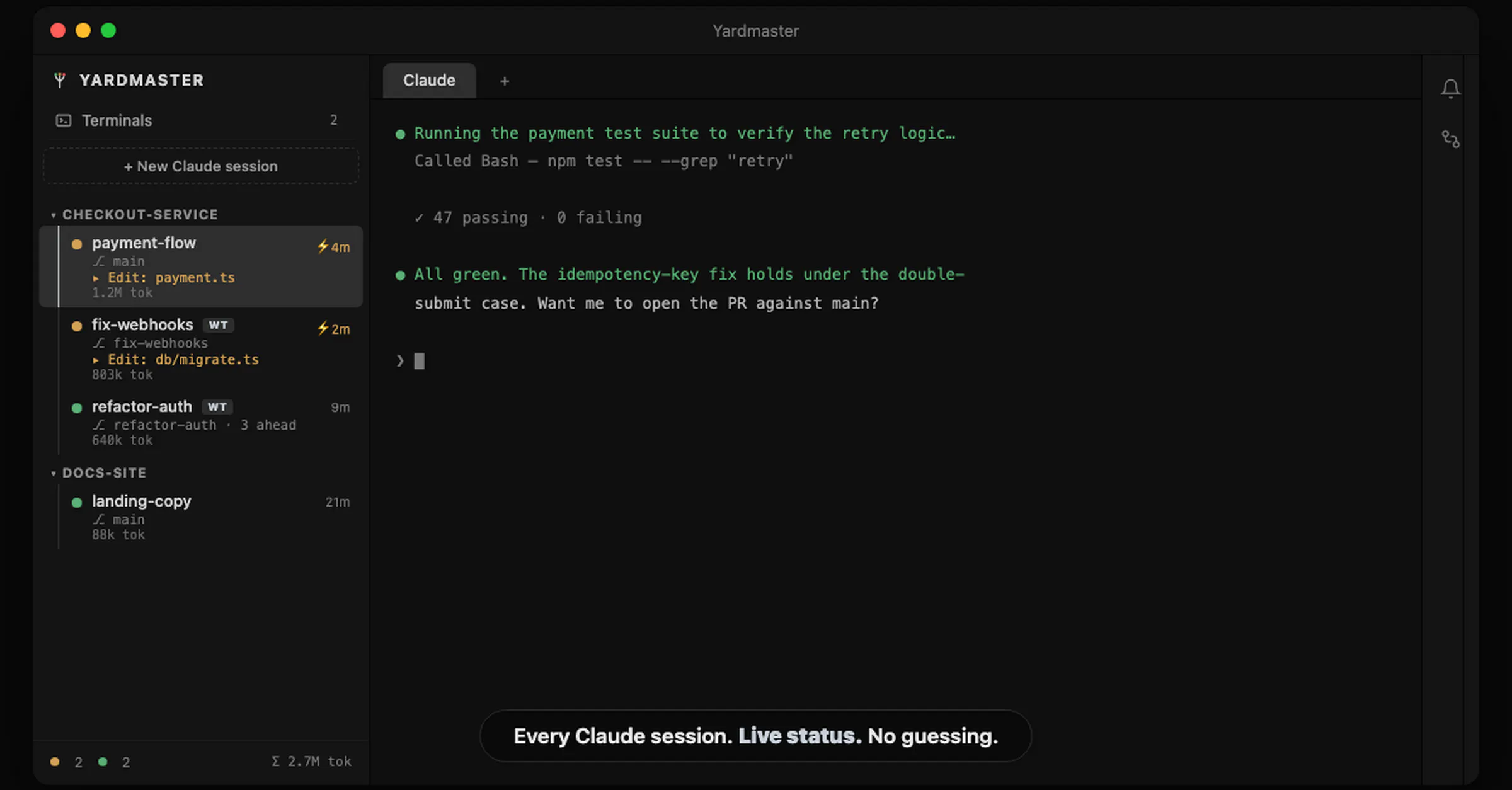Click the branch icon beside landing-copy's main
The width and height of the screenshot is (1512, 790).
[99, 520]
